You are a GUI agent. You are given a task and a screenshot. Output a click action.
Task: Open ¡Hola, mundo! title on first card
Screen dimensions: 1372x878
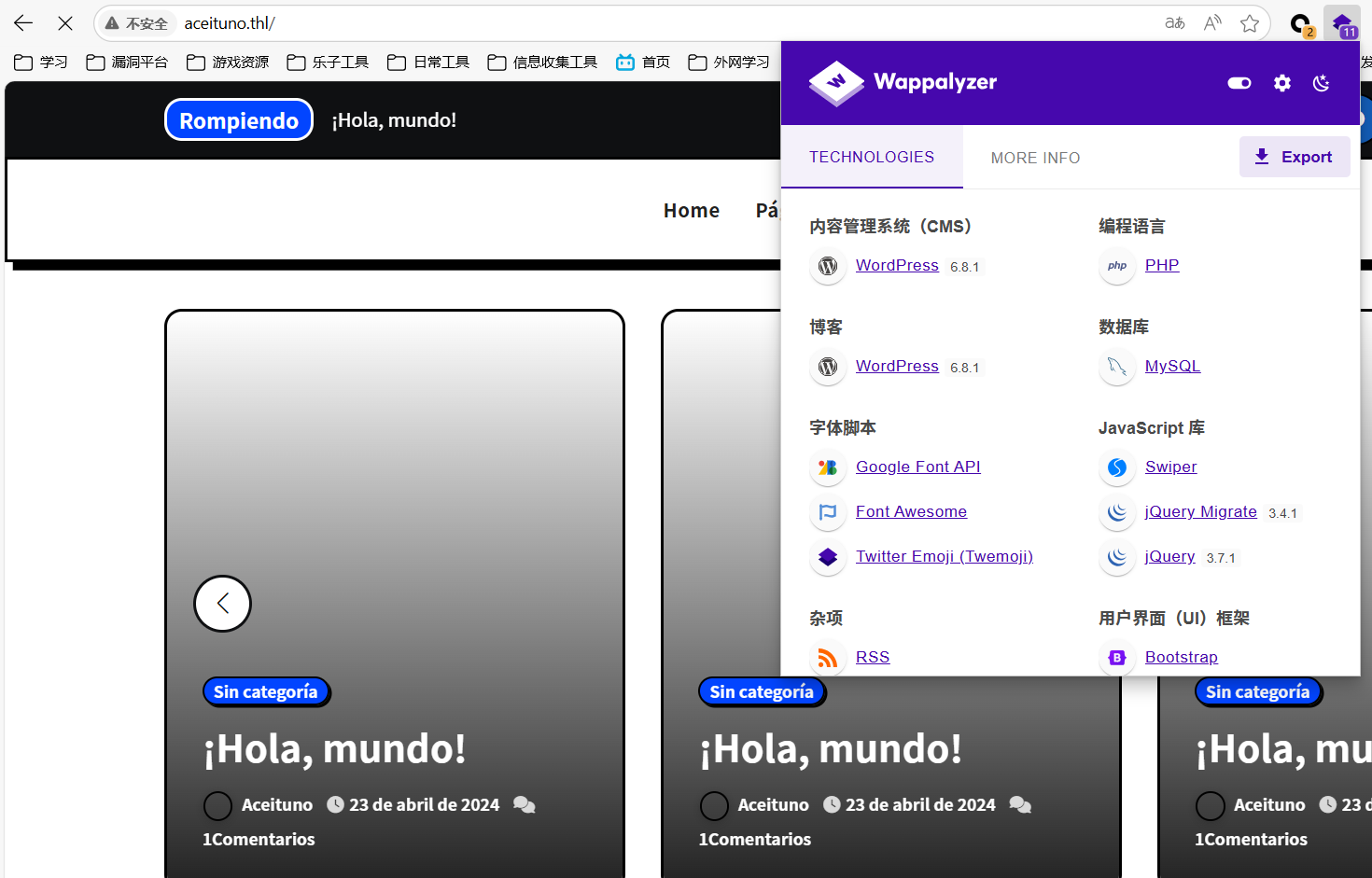pos(335,749)
